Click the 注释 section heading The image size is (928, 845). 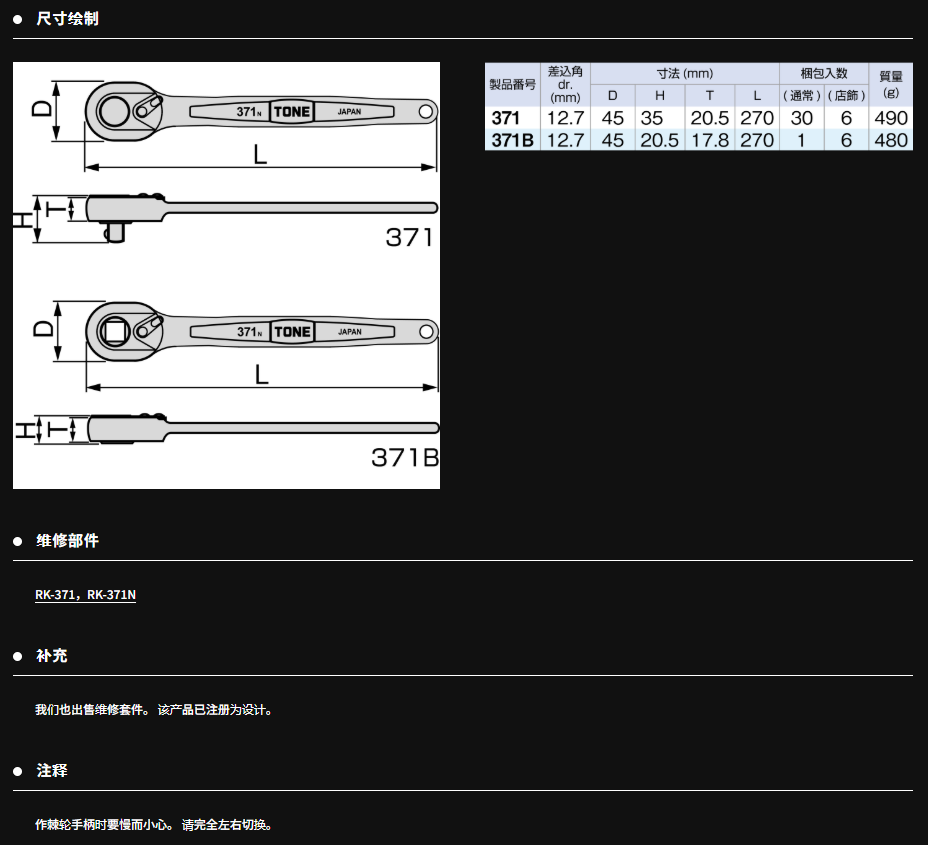[x=52, y=770]
